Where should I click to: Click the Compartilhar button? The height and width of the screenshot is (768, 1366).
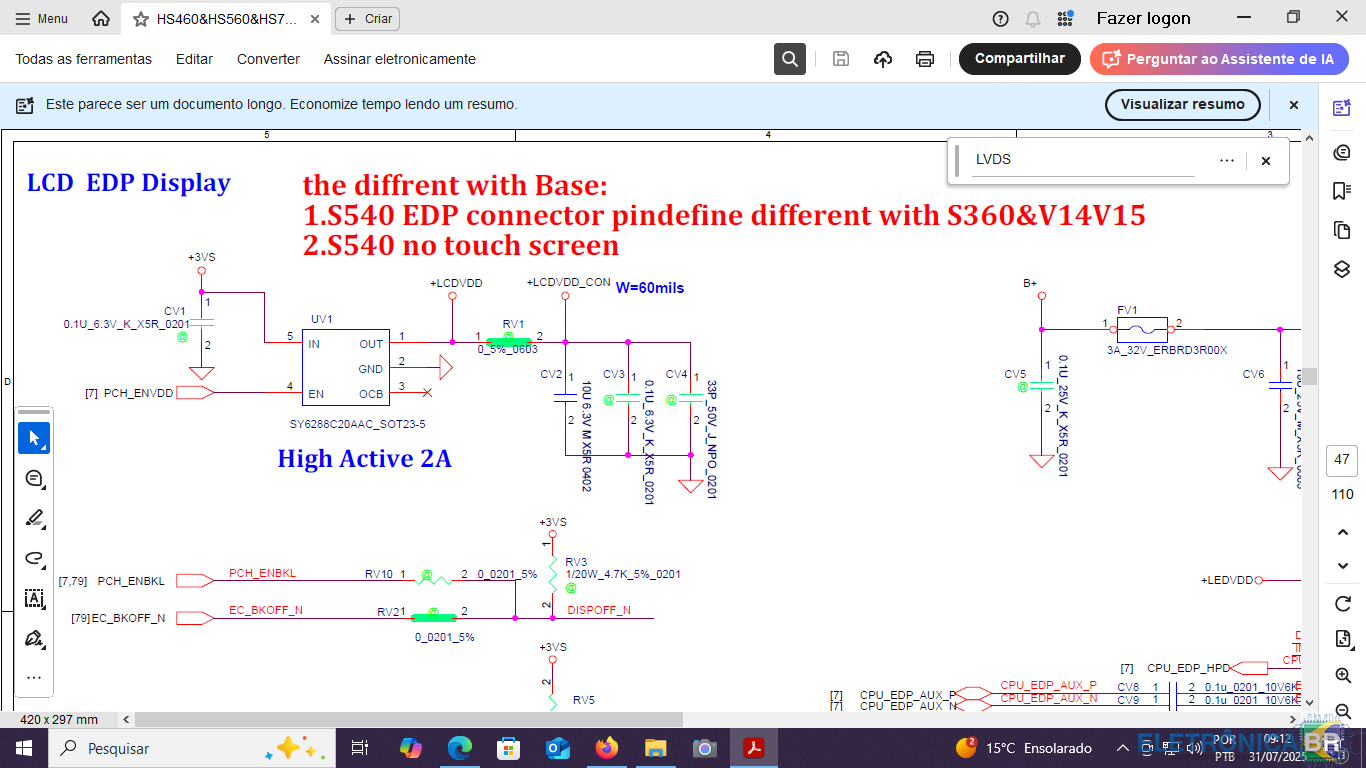click(x=1019, y=59)
